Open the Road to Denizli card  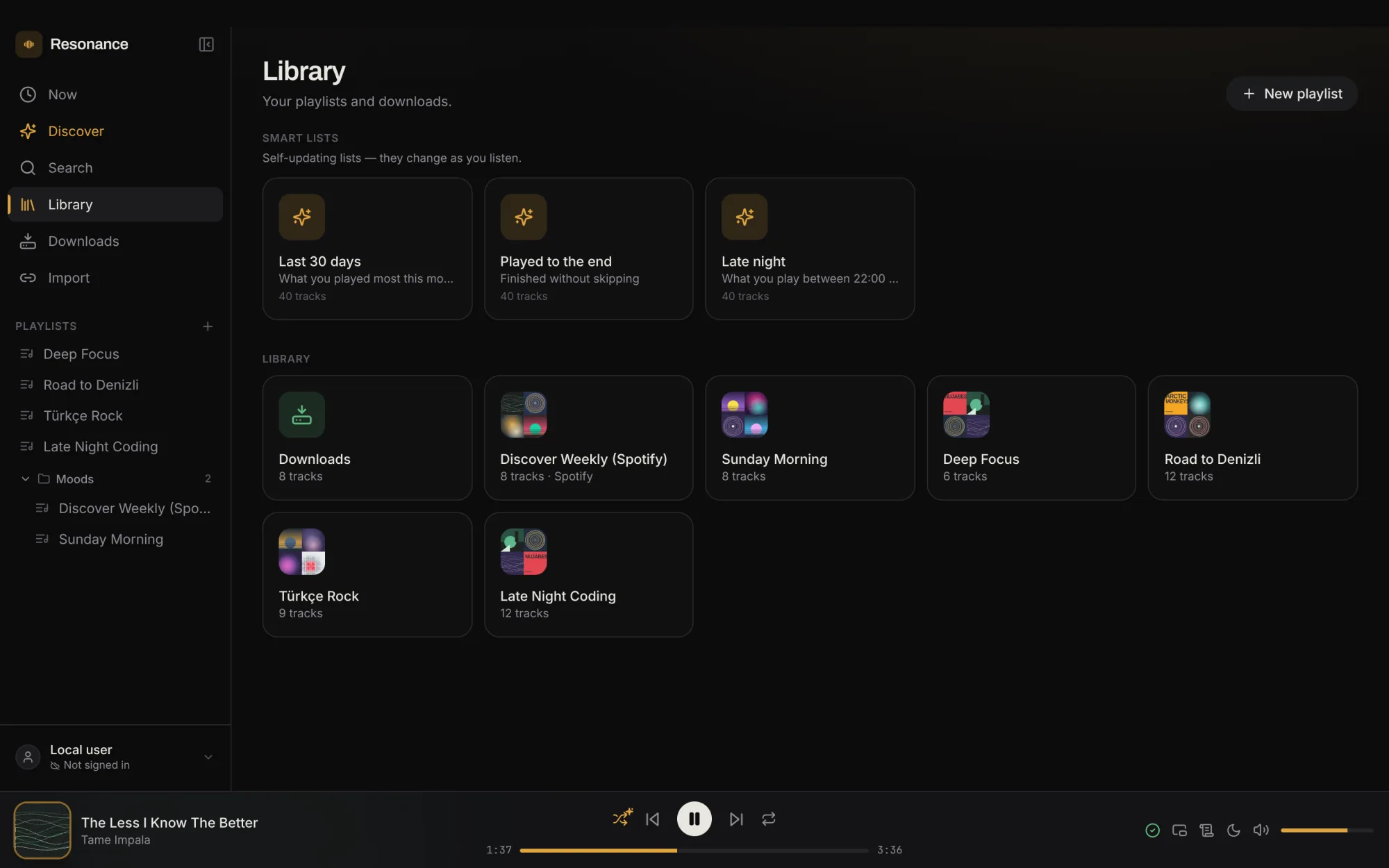click(1253, 437)
